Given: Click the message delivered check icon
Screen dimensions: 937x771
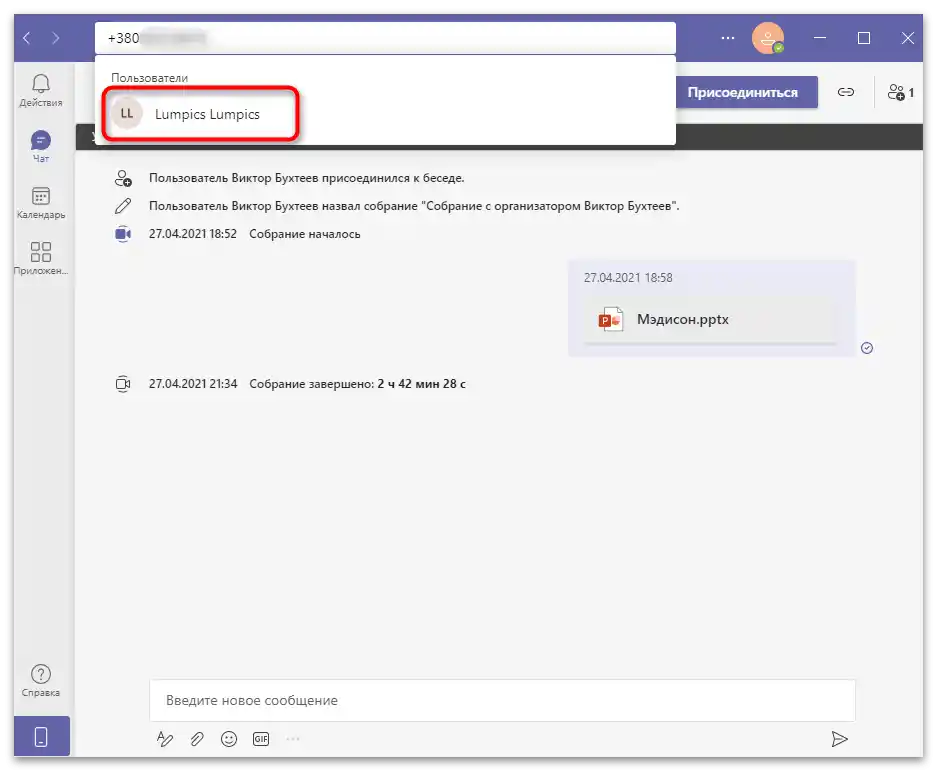Looking at the screenshot, I should 867,348.
